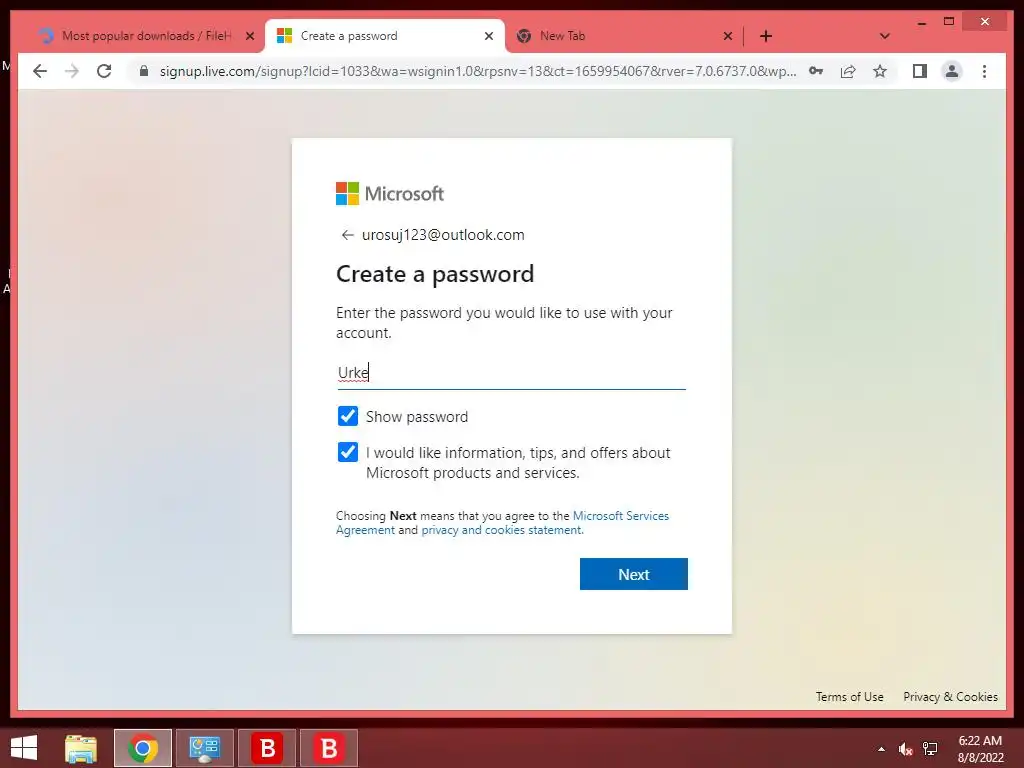This screenshot has height=768, width=1024.
Task: Click the network tray icon
Action: (x=930, y=749)
